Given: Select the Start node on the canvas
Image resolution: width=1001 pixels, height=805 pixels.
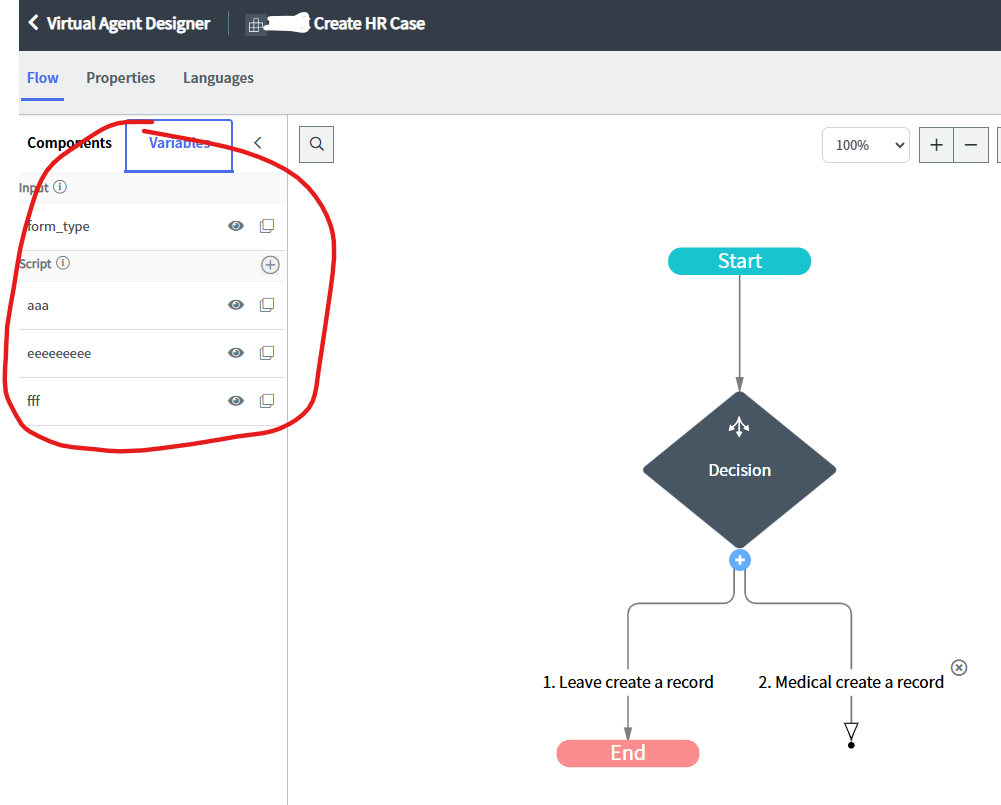Looking at the screenshot, I should 739,260.
